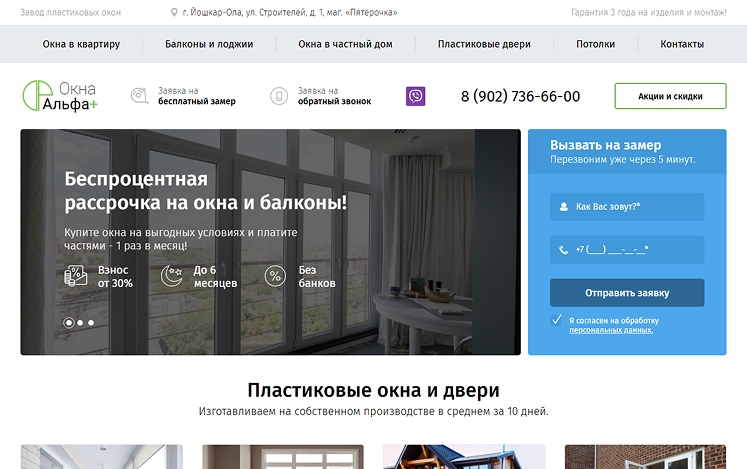This screenshot has height=469, width=747.
Task: Open first product card thumbnail, white window
Action: (x=101, y=457)
